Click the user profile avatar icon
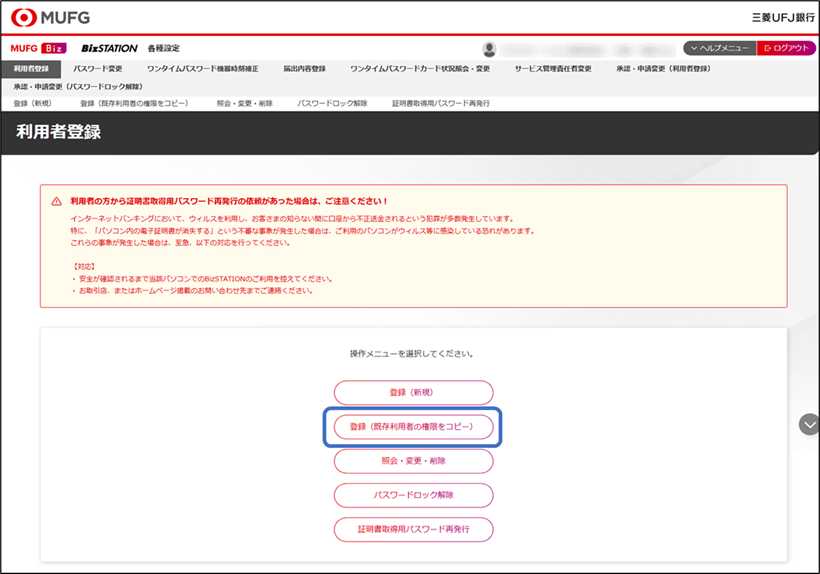The image size is (820, 574). (x=489, y=49)
